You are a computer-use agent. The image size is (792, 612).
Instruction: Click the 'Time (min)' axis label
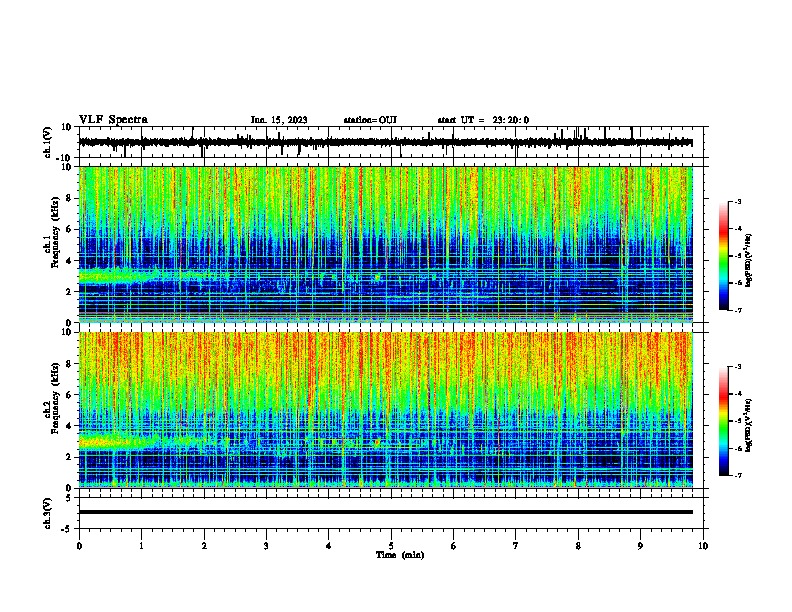click(x=400, y=555)
